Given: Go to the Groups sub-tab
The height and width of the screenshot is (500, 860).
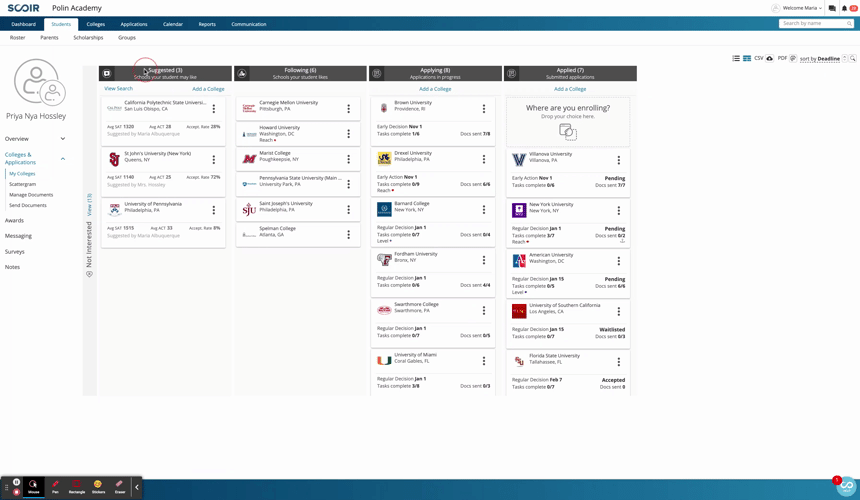Looking at the screenshot, I should (x=127, y=38).
